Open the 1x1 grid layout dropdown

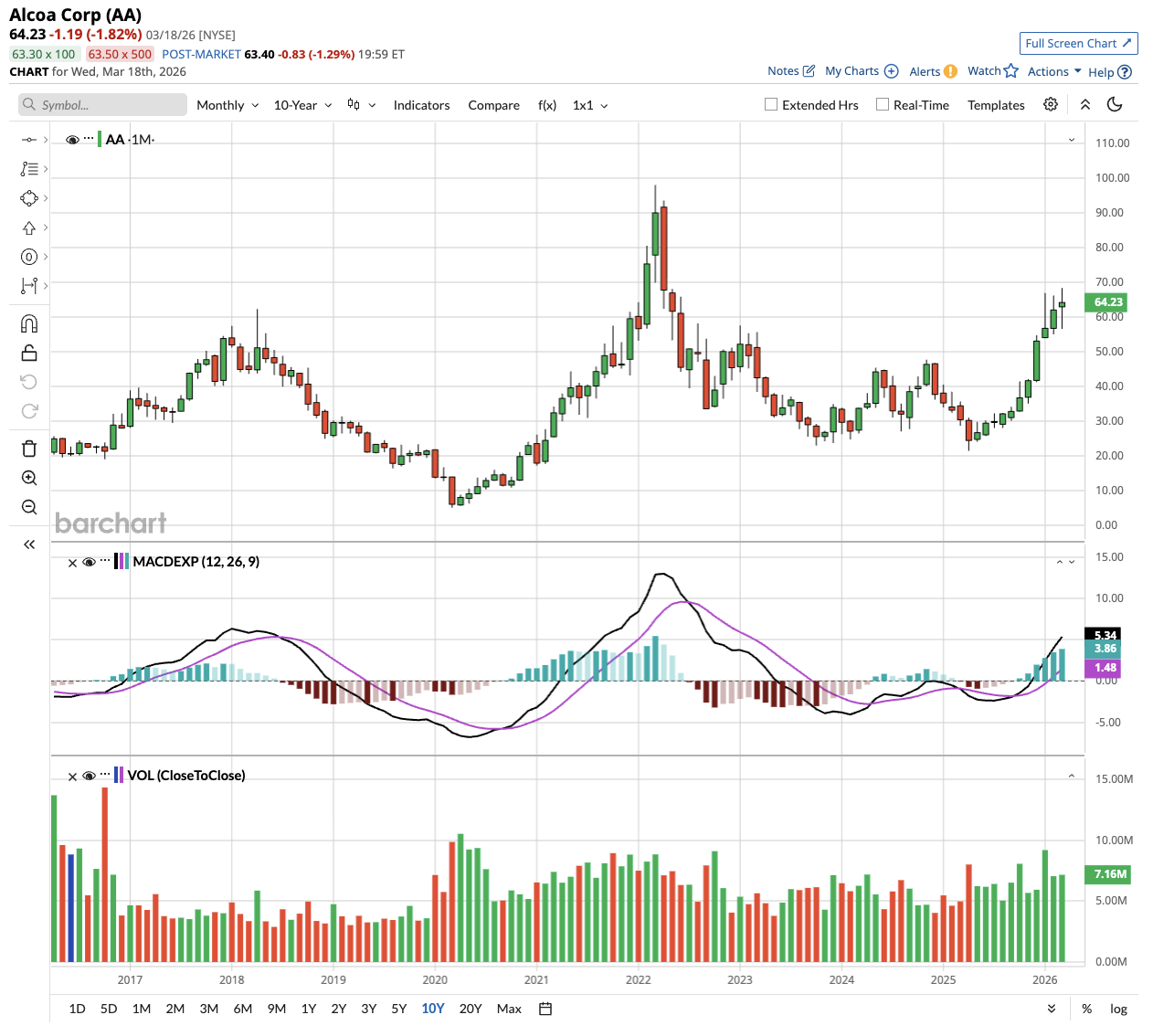590,105
